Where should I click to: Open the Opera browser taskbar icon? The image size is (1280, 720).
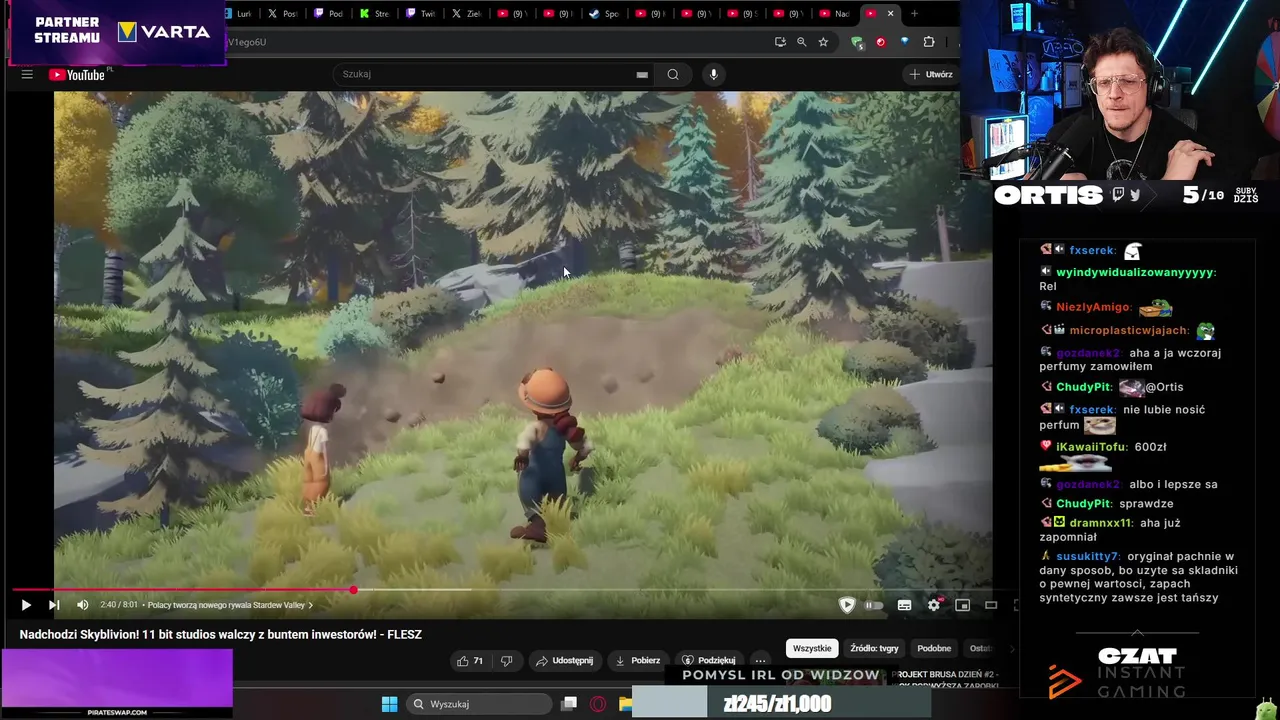coord(598,704)
